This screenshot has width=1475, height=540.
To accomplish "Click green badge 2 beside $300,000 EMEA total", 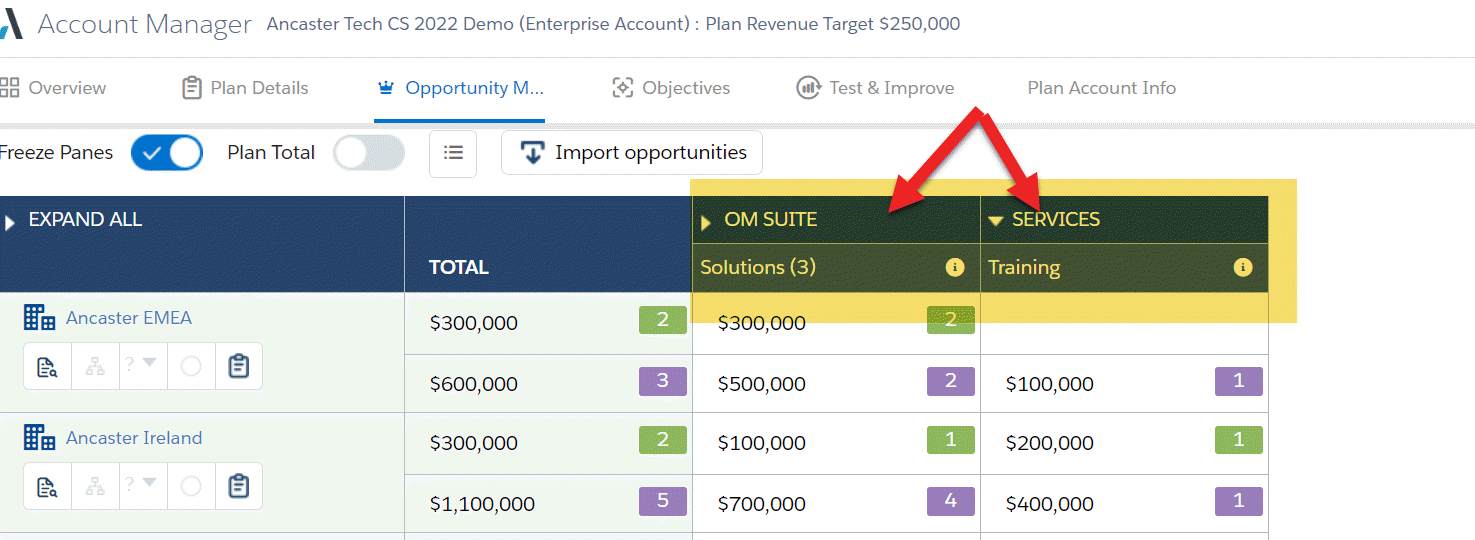I will 663,320.
